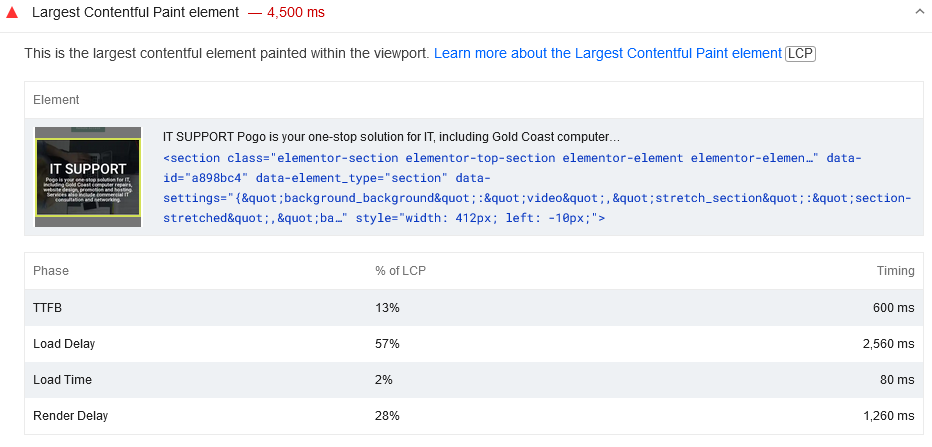Screen dimensions: 932x447
Task: Select the Render Delay phase label
Action: 70,416
